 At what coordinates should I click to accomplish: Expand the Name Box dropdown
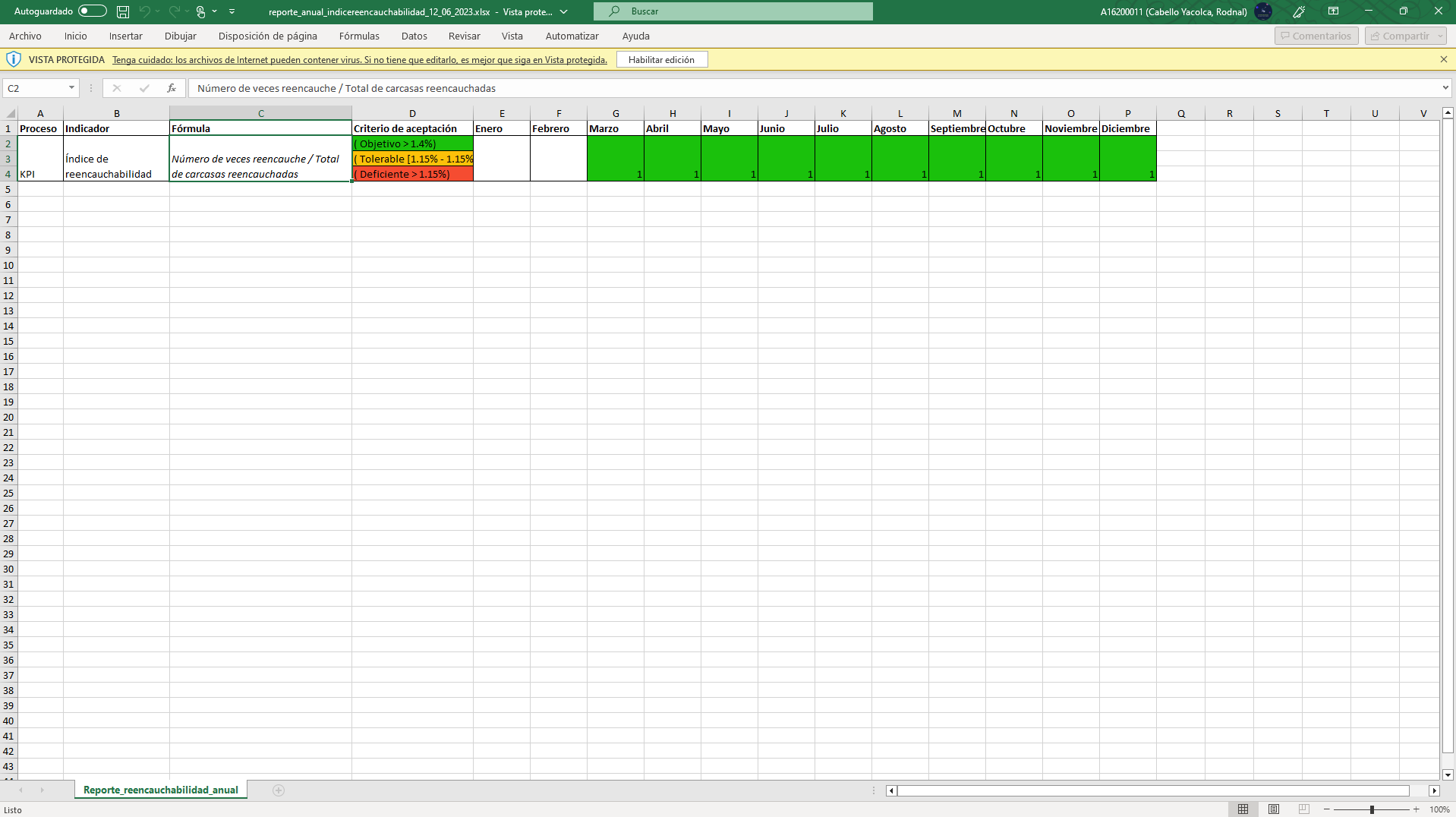click(71, 88)
